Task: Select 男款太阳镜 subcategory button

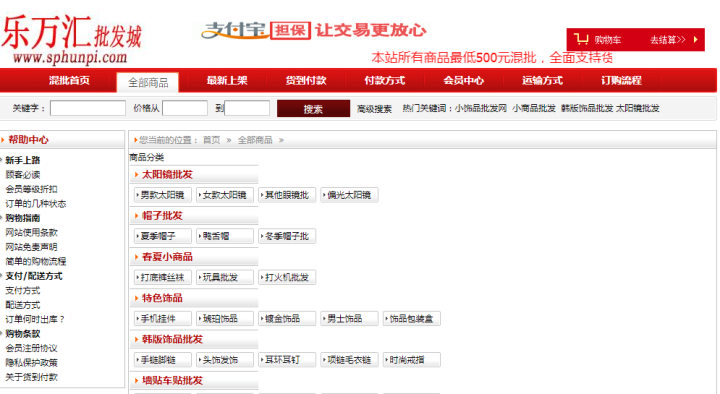Action: pos(163,195)
